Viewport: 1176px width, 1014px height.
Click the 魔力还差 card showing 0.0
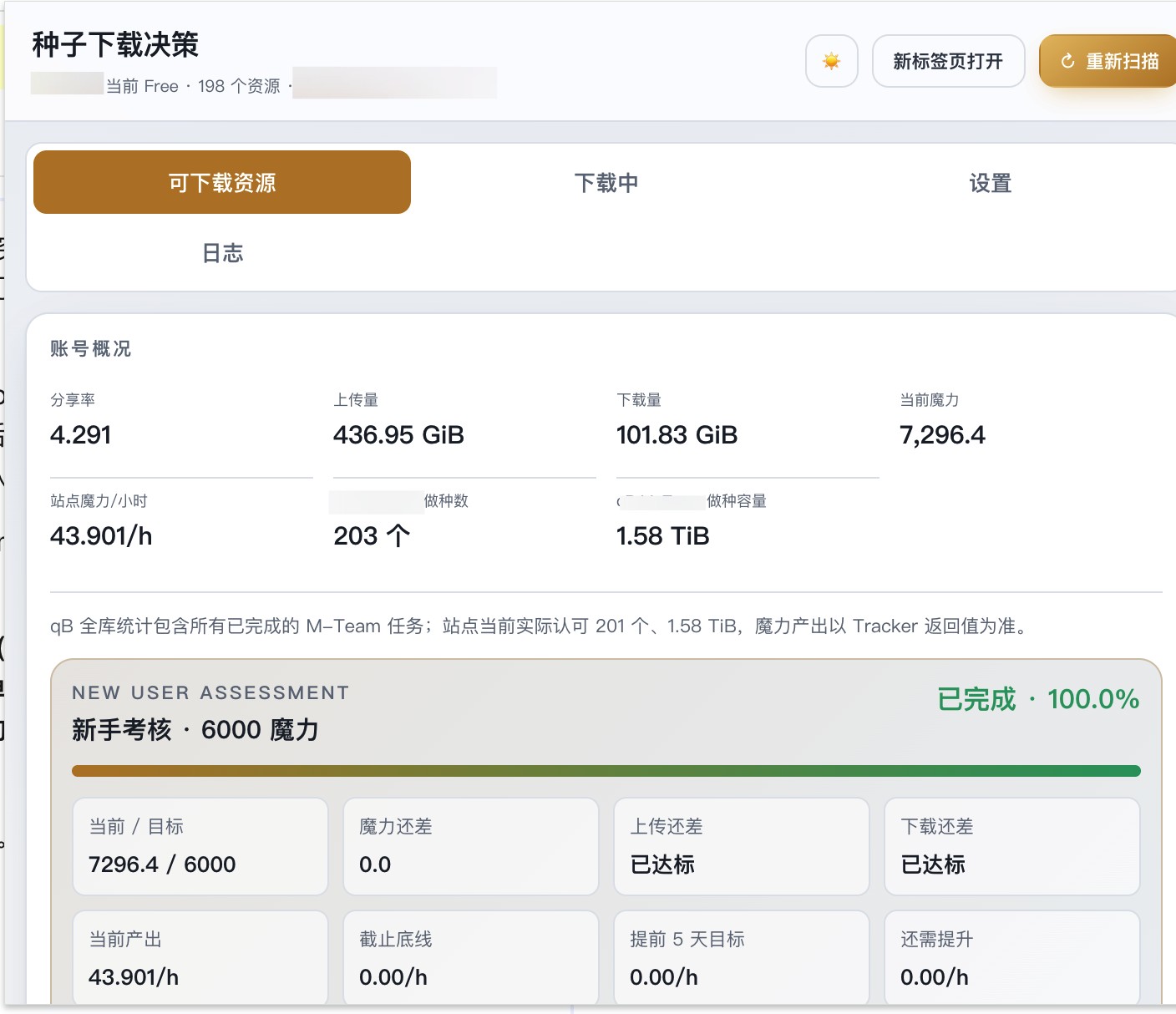click(471, 846)
